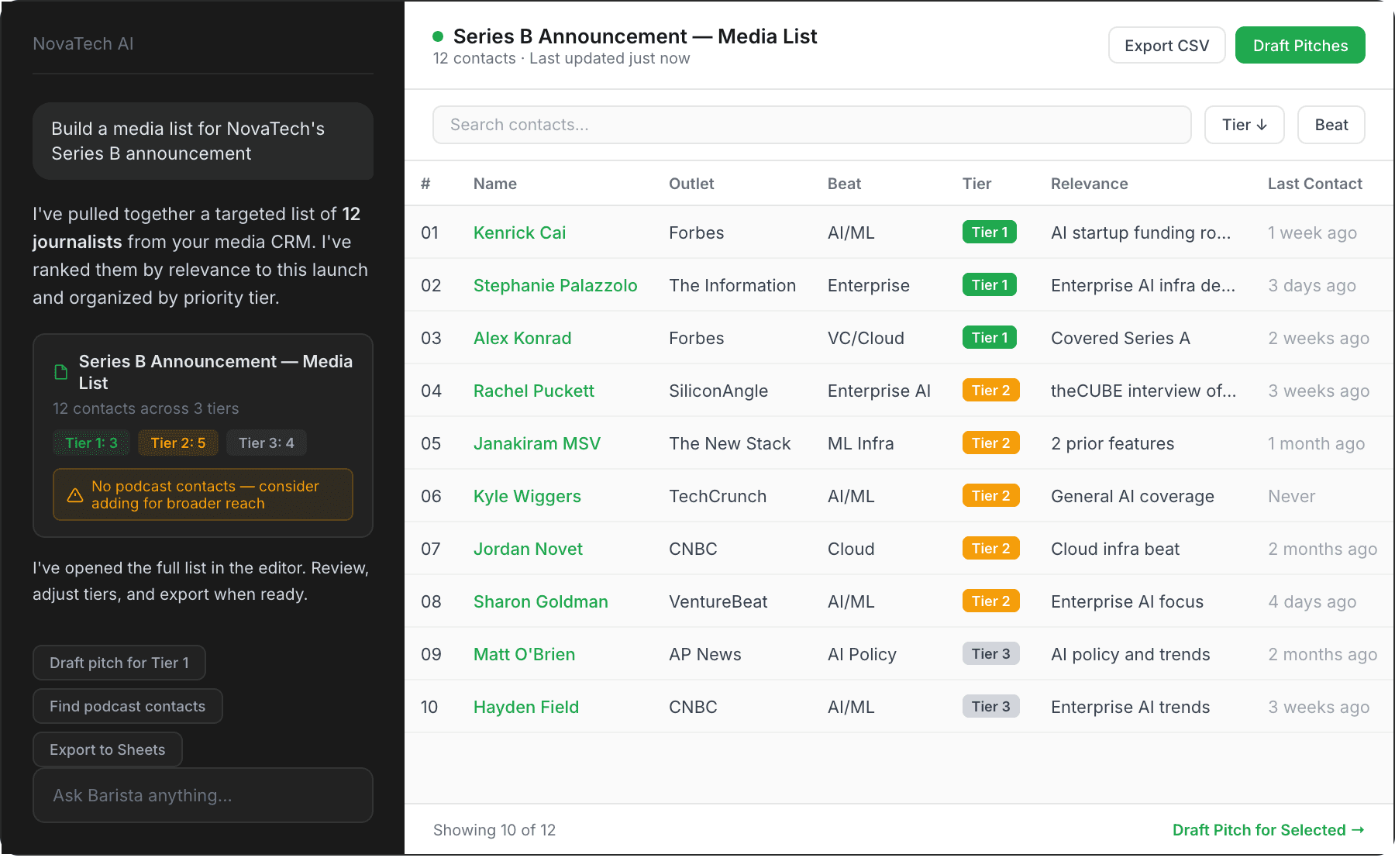Select 'The New Stack' outlet cell
Viewport: 1395px width, 868px height.
click(730, 443)
